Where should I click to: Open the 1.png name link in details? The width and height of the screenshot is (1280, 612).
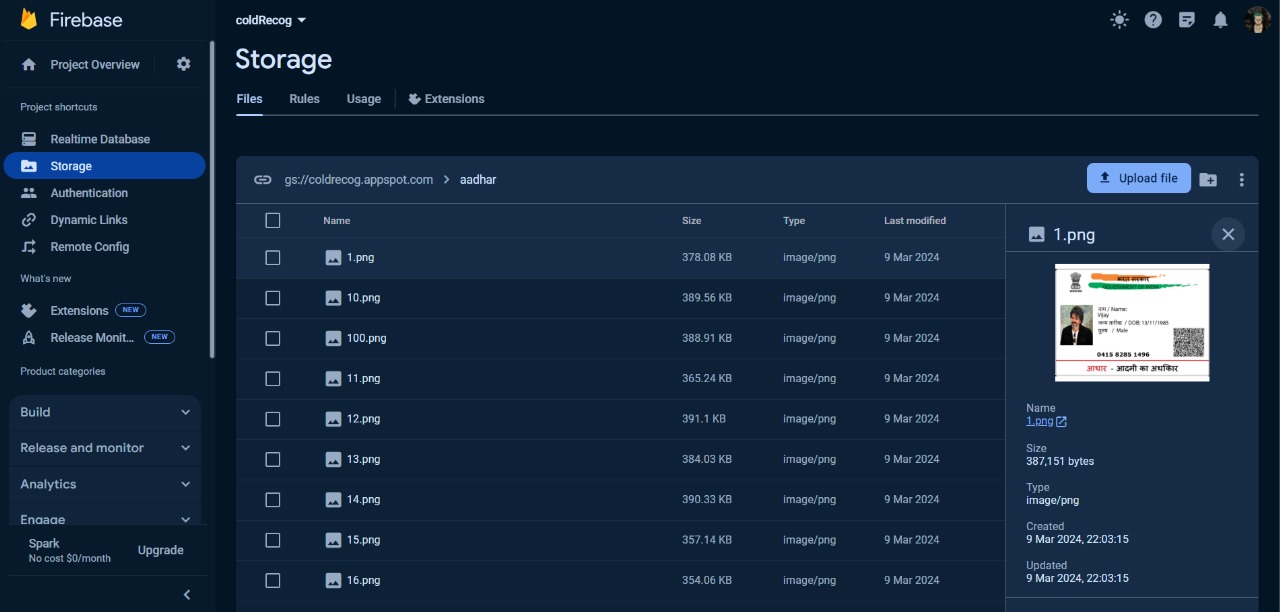[1040, 421]
